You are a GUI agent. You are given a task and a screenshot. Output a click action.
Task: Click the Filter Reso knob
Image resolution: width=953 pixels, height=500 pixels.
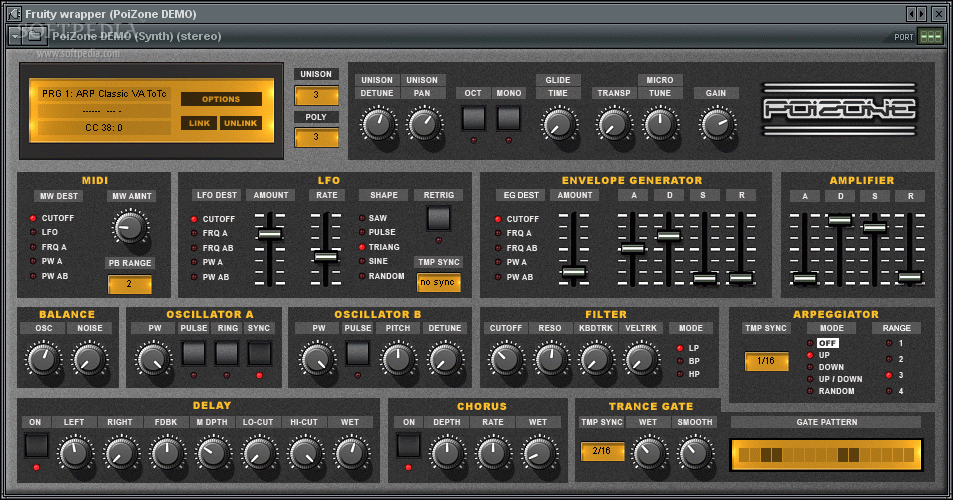[551, 359]
